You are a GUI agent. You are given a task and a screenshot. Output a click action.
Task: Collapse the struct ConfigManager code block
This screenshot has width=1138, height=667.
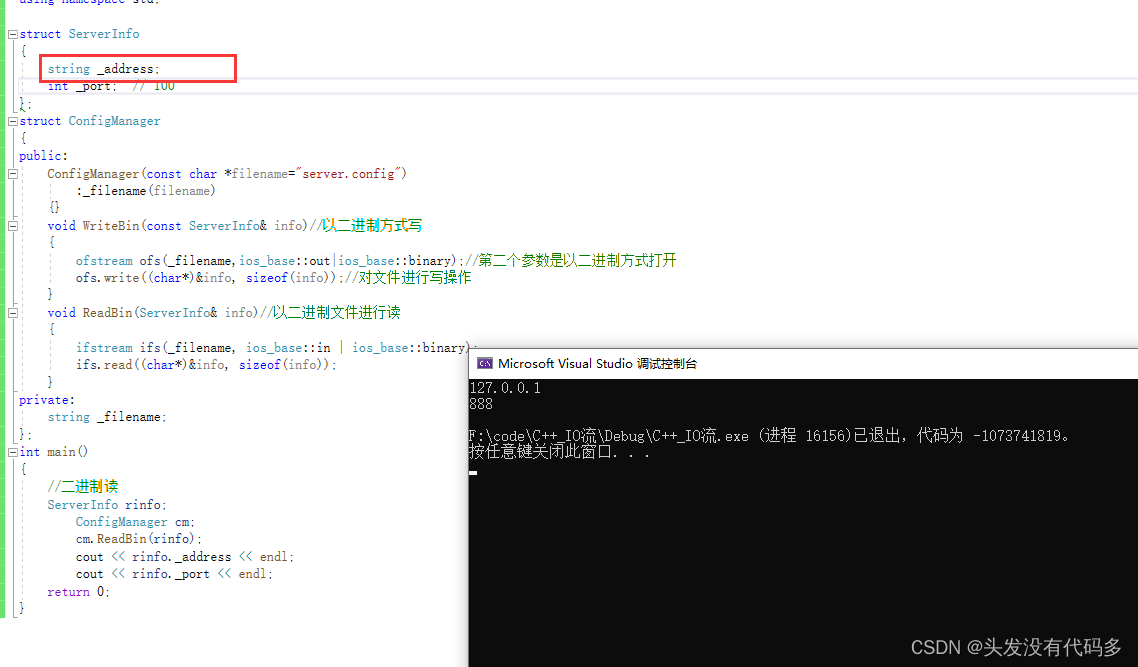13,121
